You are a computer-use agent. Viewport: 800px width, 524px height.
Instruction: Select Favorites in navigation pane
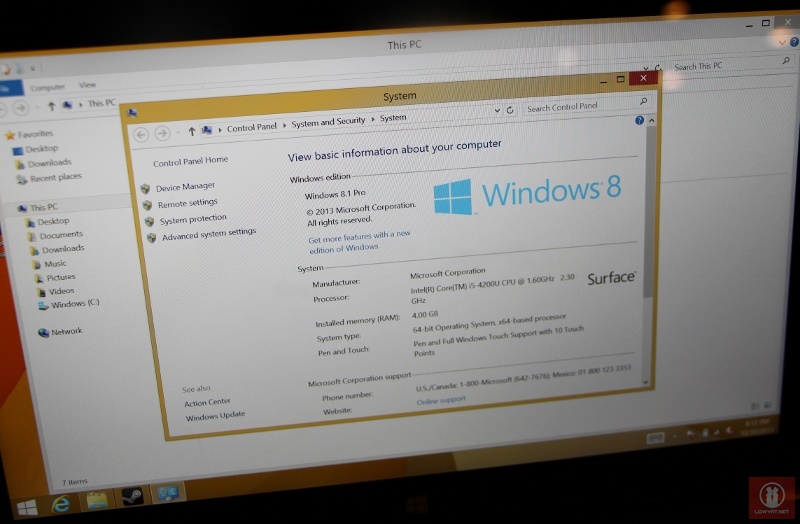35,134
